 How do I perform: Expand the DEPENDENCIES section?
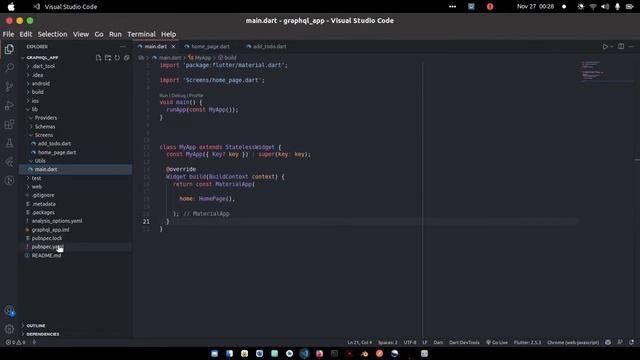coord(42,334)
